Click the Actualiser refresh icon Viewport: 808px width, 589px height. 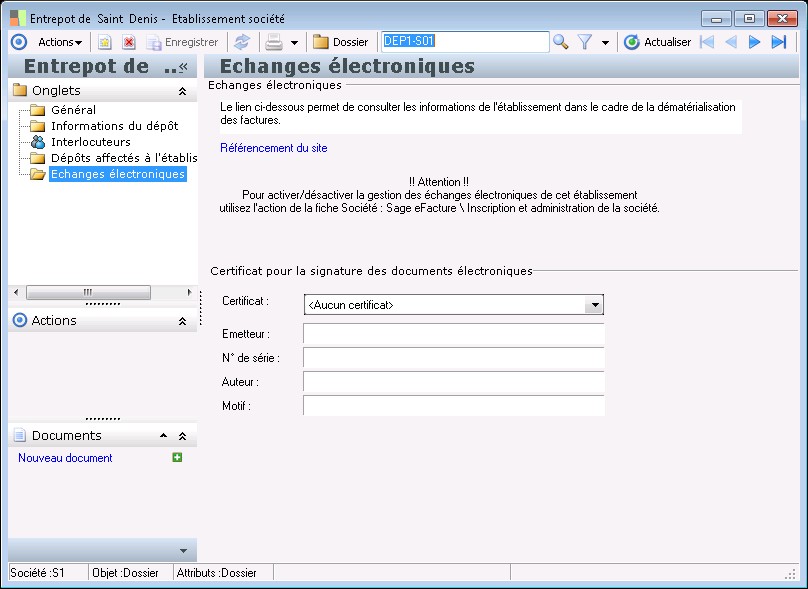631,42
